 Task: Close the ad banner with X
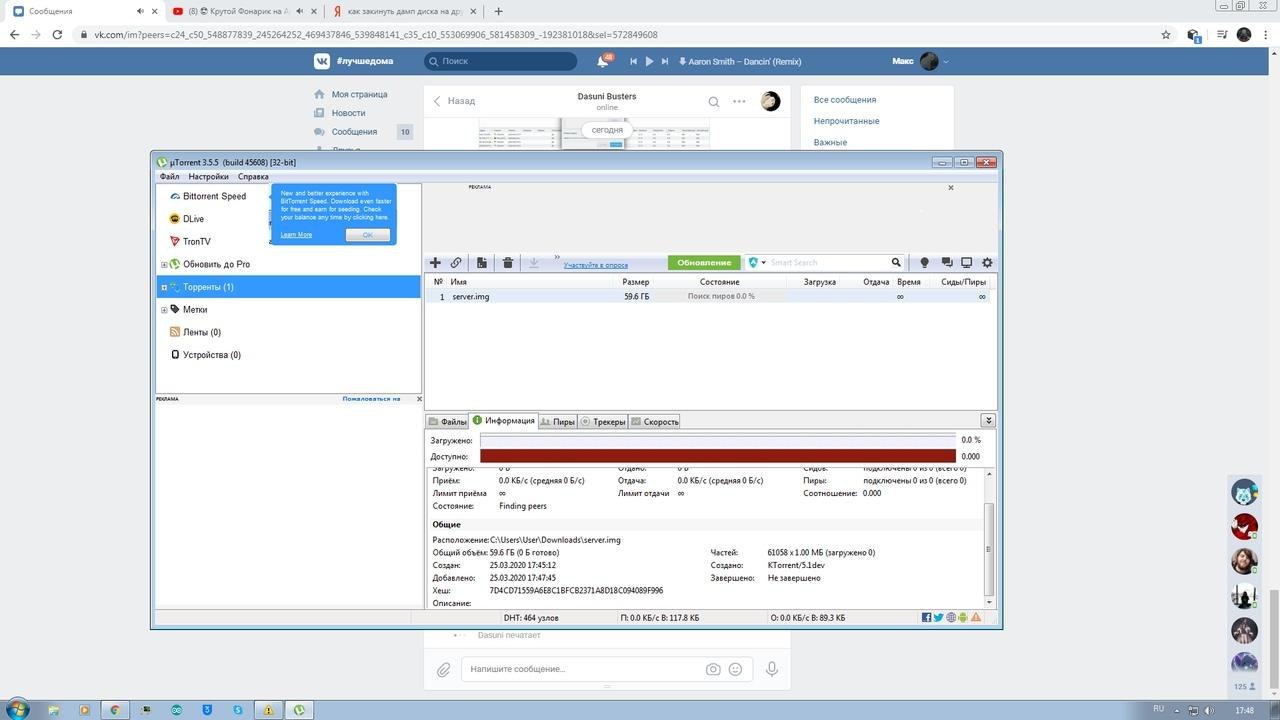(951, 187)
